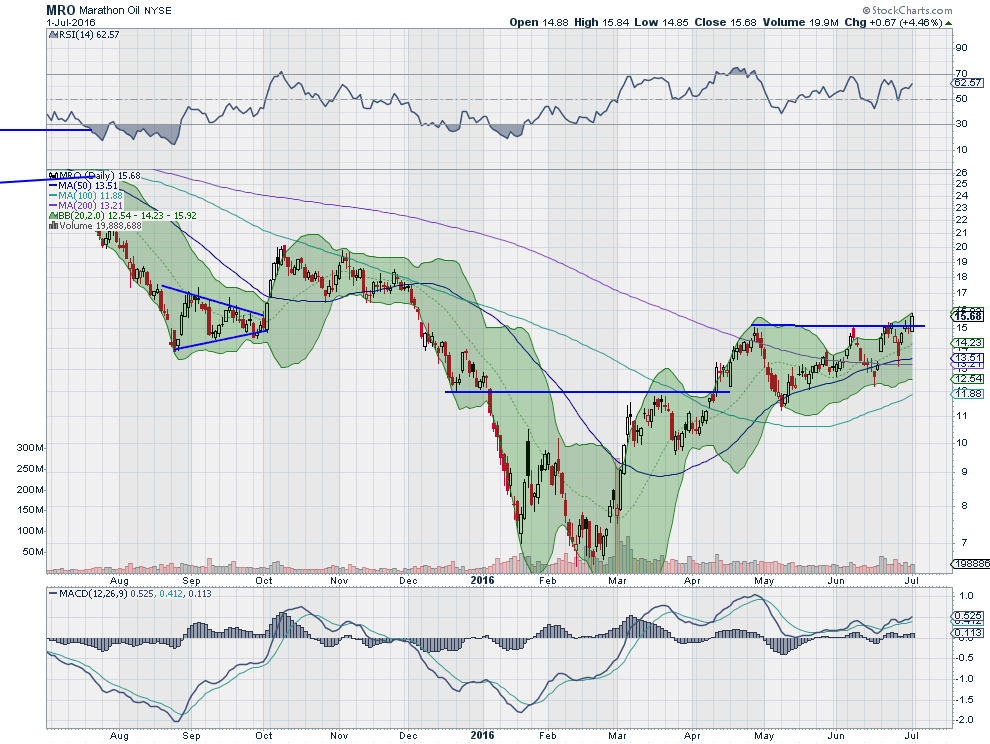
Task: Click the 0.525 MACD value tag on right axis
Action: pyautogui.click(x=968, y=616)
